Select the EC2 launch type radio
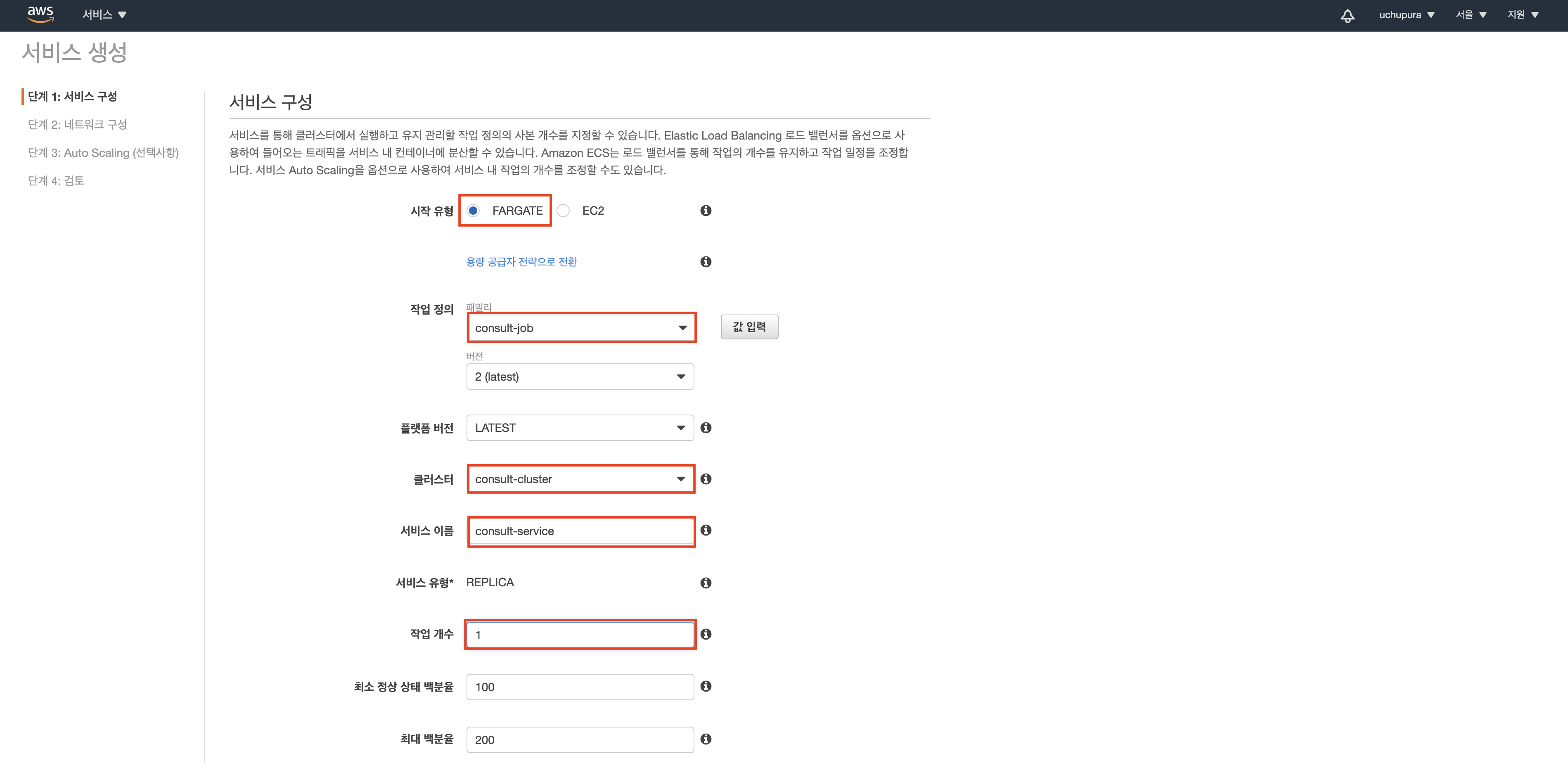Screen dimensions: 1568x763 coord(564,211)
